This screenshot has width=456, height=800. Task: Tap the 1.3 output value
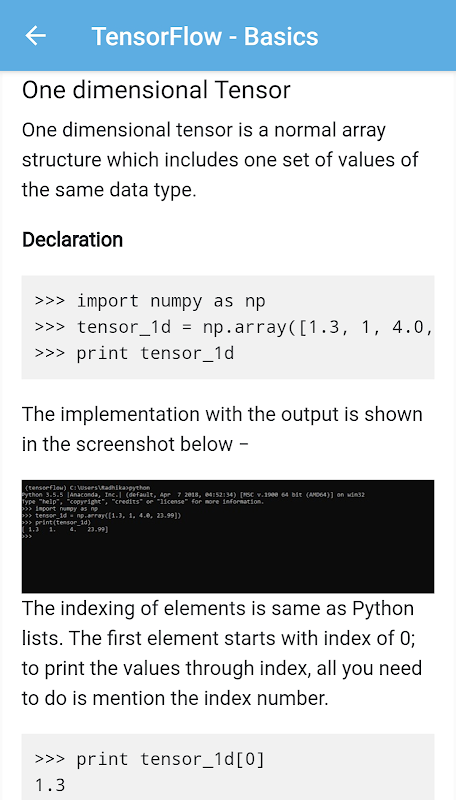click(x=50, y=785)
